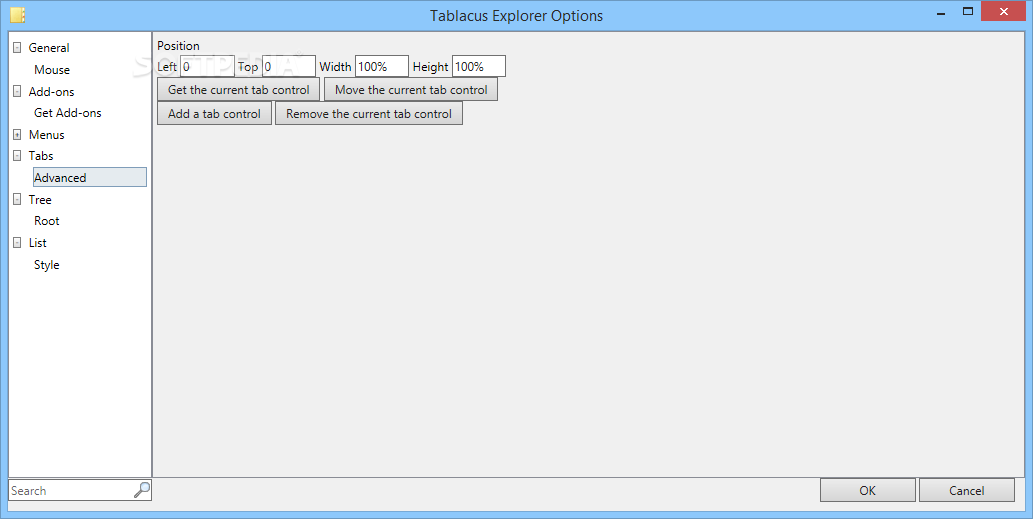
Task: Click Move the current tab control button
Action: [411, 90]
